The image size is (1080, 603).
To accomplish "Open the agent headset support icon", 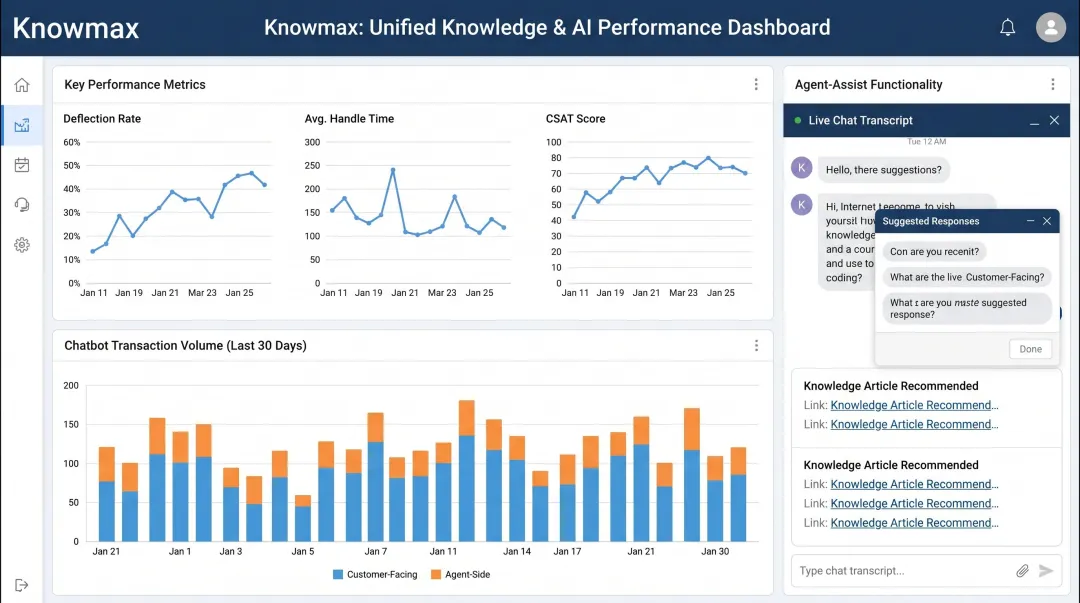I will (x=21, y=205).
